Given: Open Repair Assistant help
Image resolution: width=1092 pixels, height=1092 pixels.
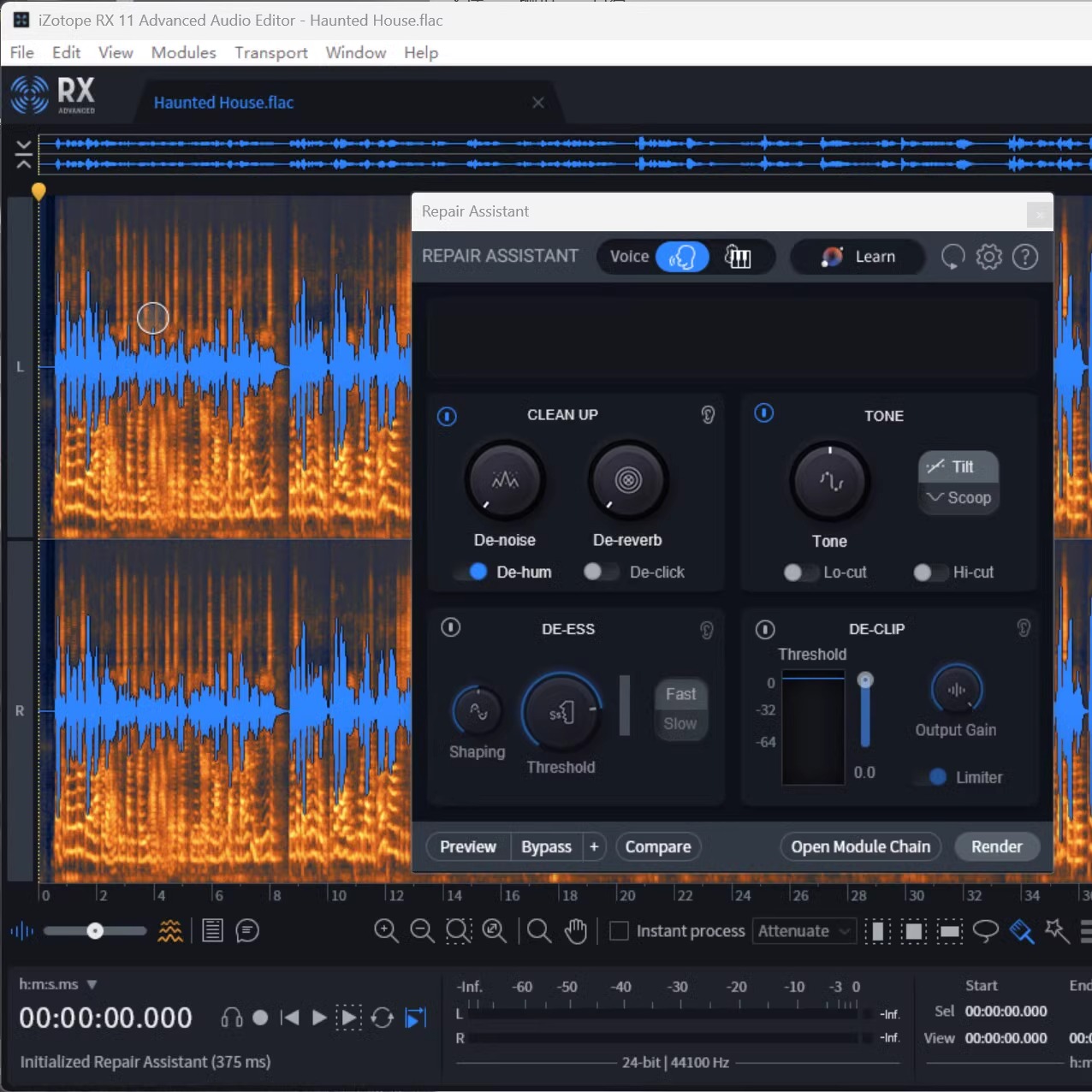Looking at the screenshot, I should (1024, 257).
